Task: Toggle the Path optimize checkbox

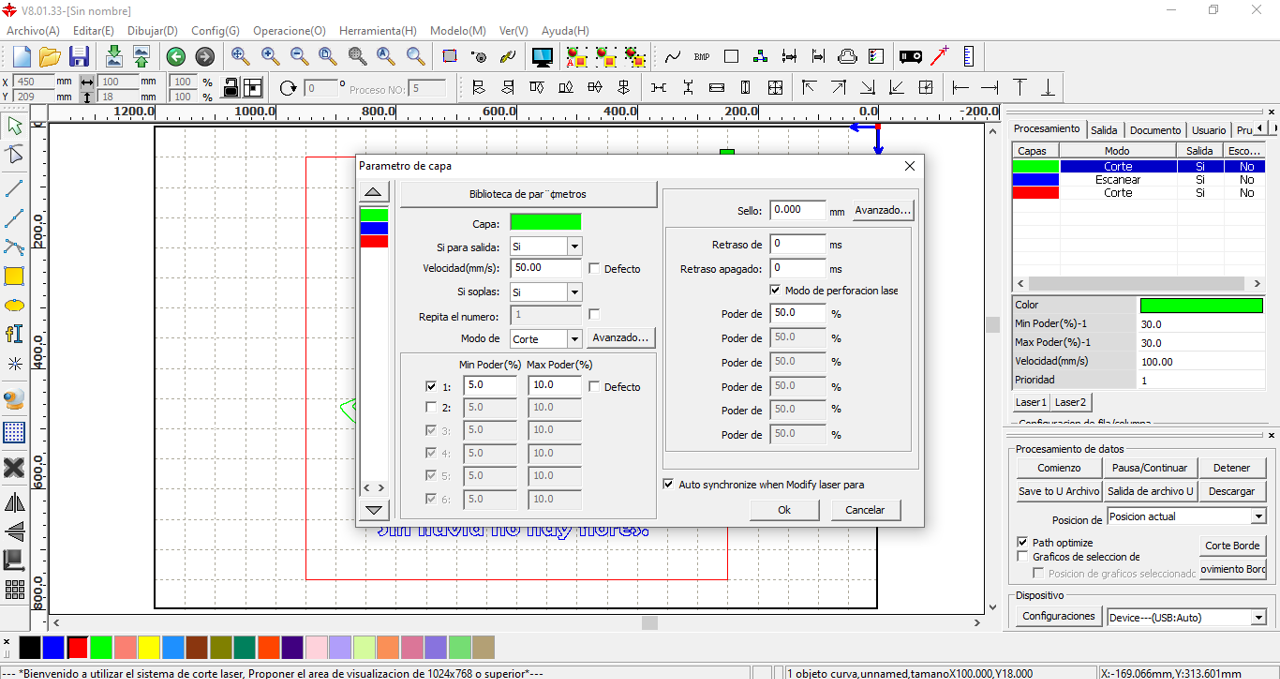Action: [1022, 542]
